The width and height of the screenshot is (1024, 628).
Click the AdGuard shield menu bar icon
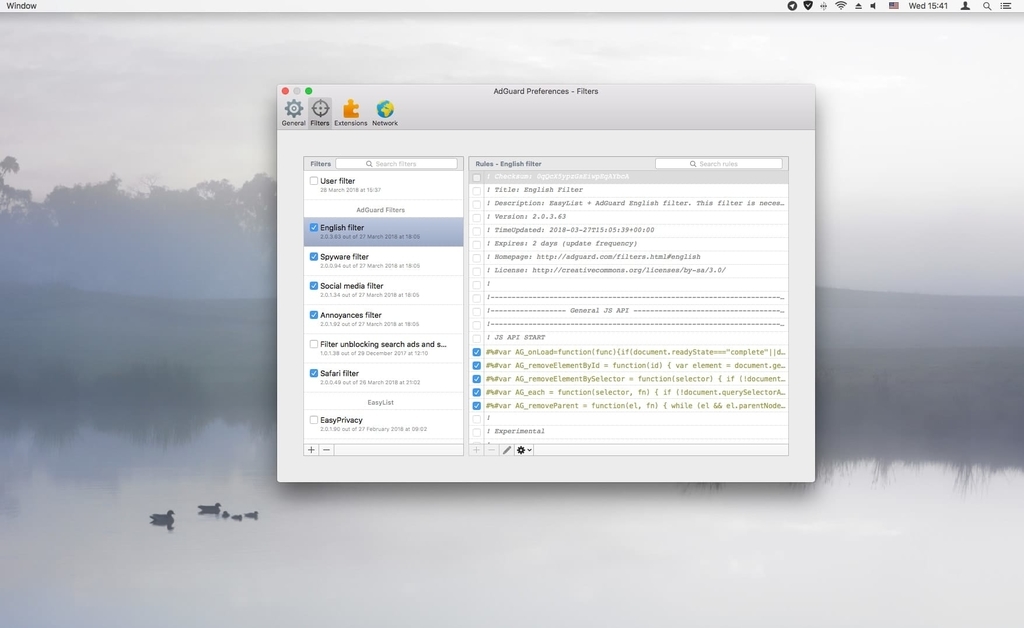tap(808, 6)
